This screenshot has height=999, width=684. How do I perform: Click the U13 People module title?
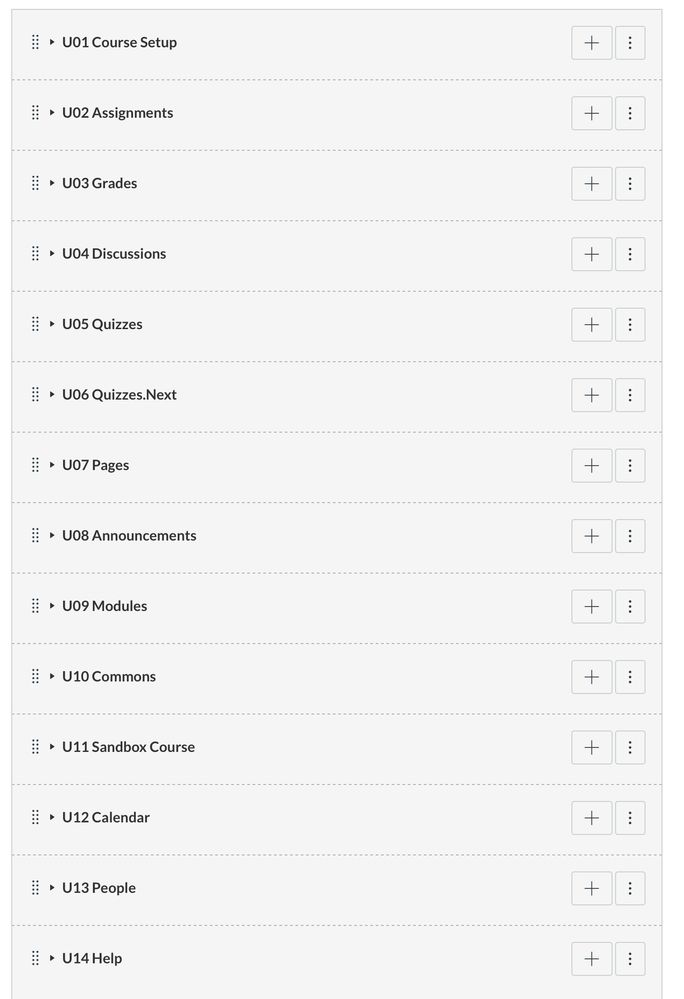coord(99,888)
